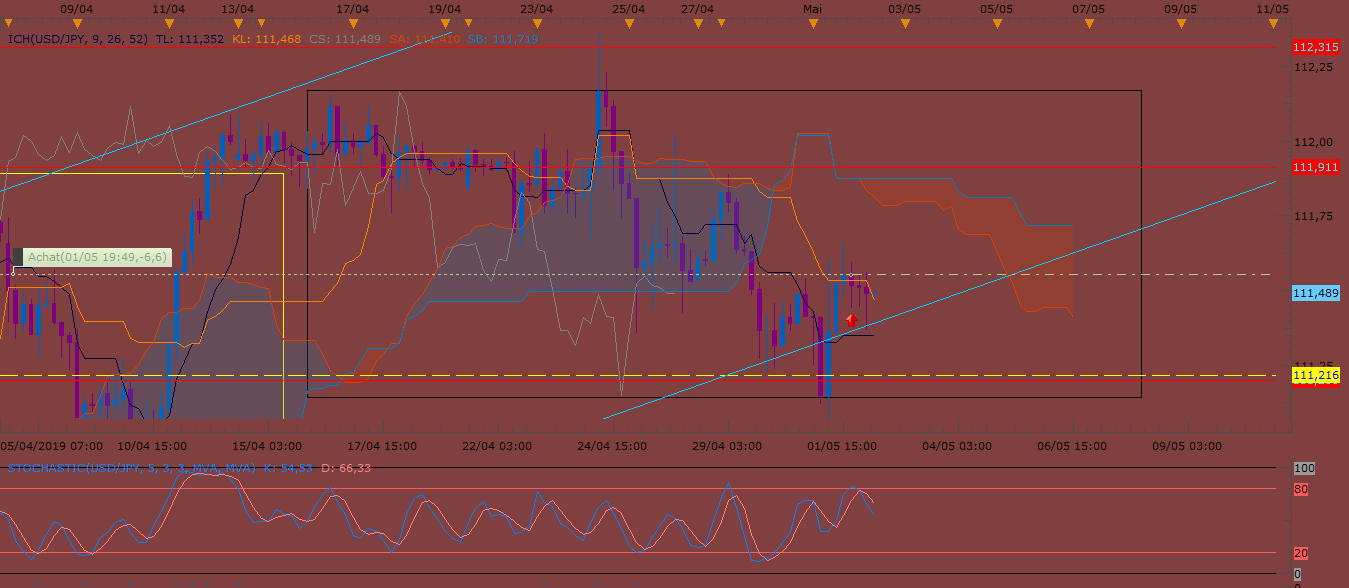The height and width of the screenshot is (588, 1349).
Task: Click the 09/05 03:00 time label
Action: [1187, 446]
